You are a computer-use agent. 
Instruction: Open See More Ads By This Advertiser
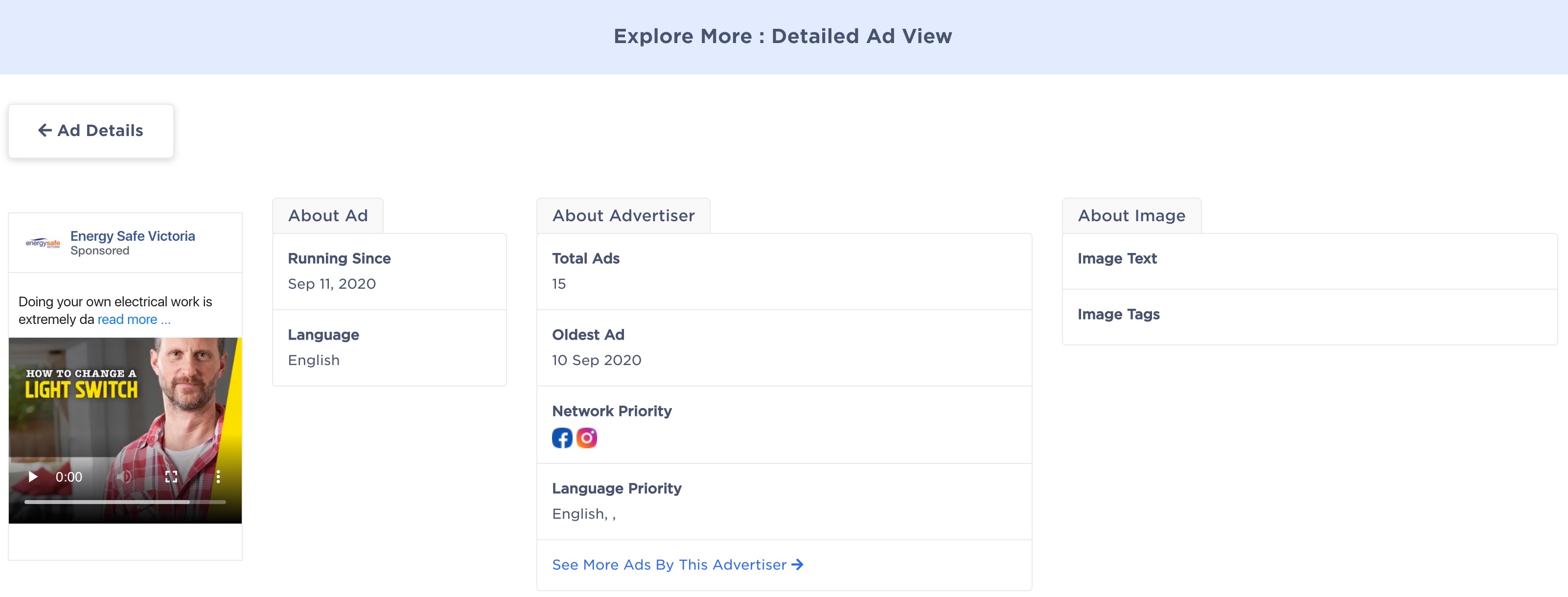[669, 565]
